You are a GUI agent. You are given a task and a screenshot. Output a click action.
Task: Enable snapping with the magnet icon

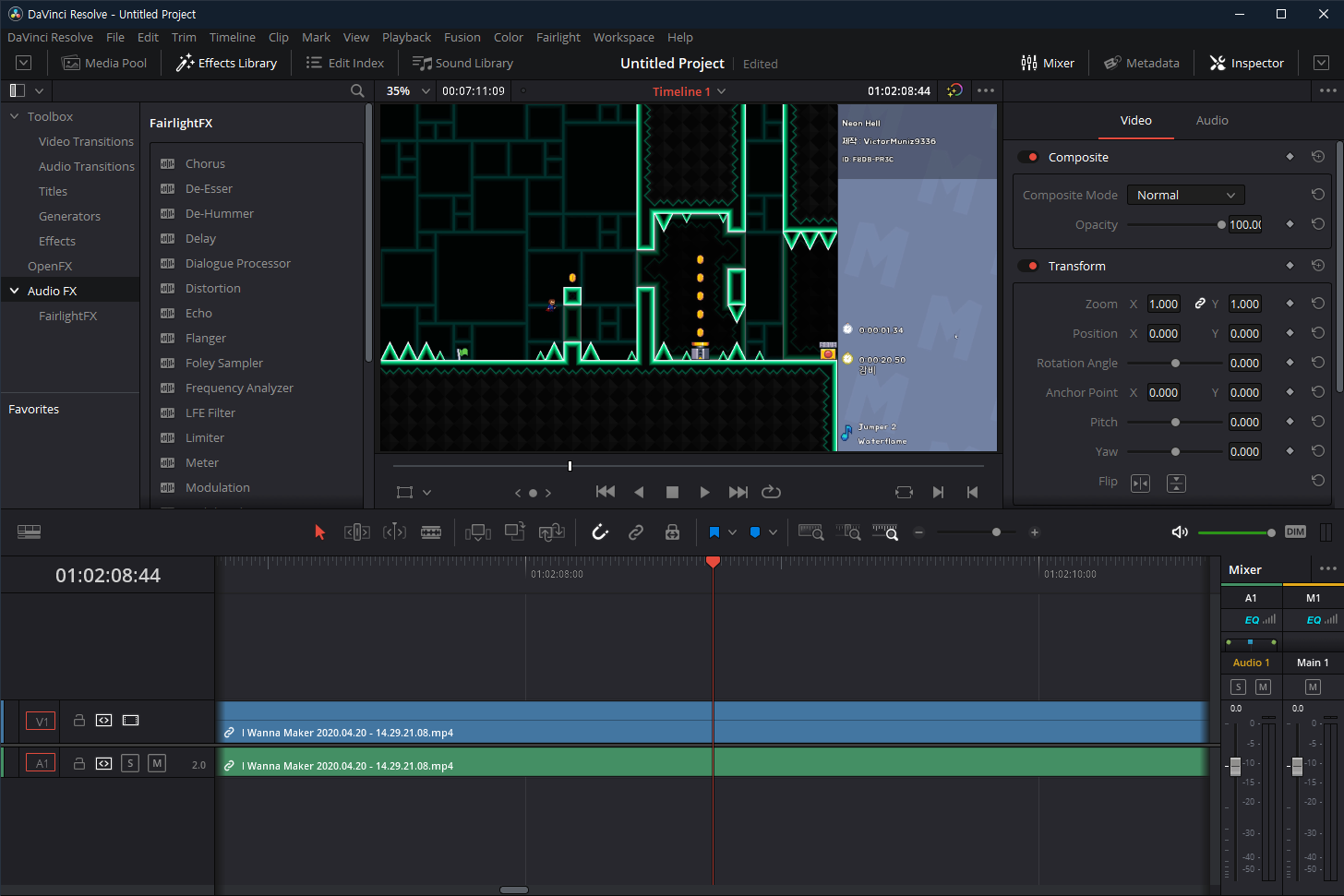point(600,532)
